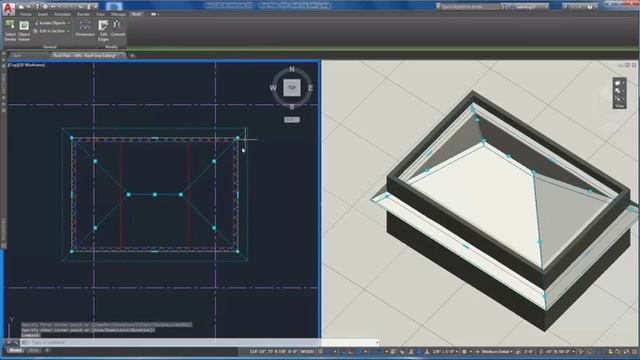Switch to the Home ribbon tab
This screenshot has width=640, height=360.
[x=26, y=14]
